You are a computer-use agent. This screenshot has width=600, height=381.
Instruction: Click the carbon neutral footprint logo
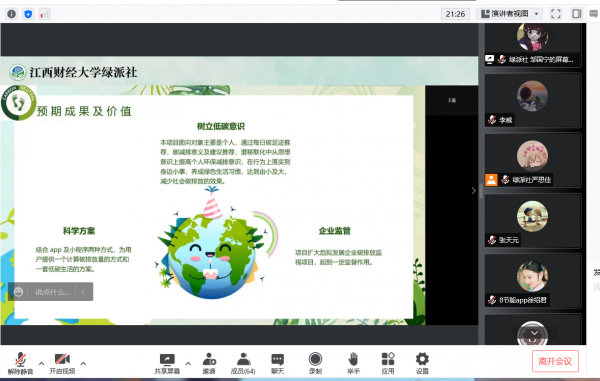[18, 103]
